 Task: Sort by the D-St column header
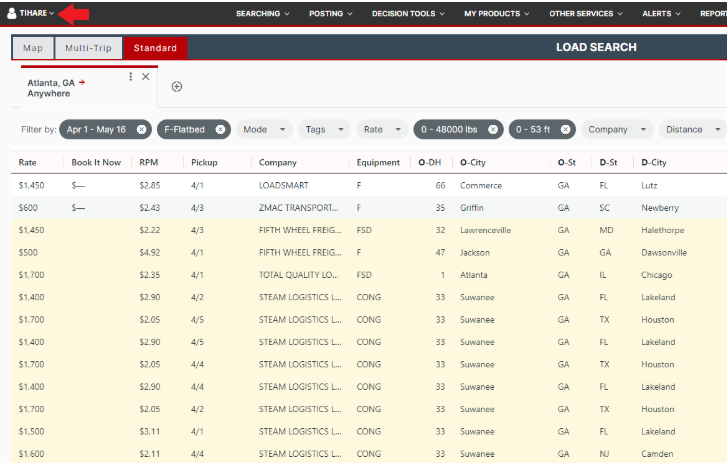(x=608, y=163)
